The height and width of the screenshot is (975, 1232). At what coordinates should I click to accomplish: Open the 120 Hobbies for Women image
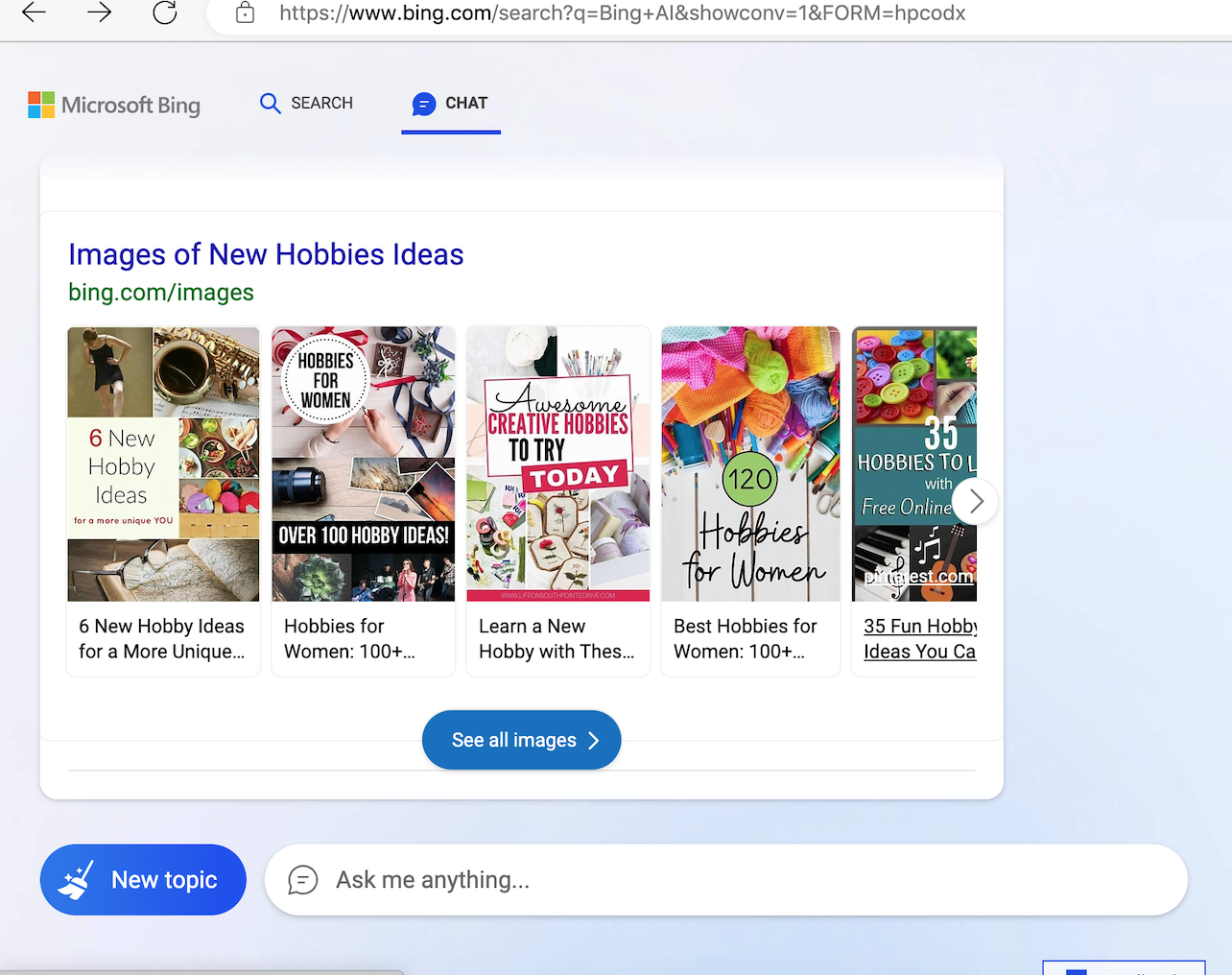coord(750,464)
